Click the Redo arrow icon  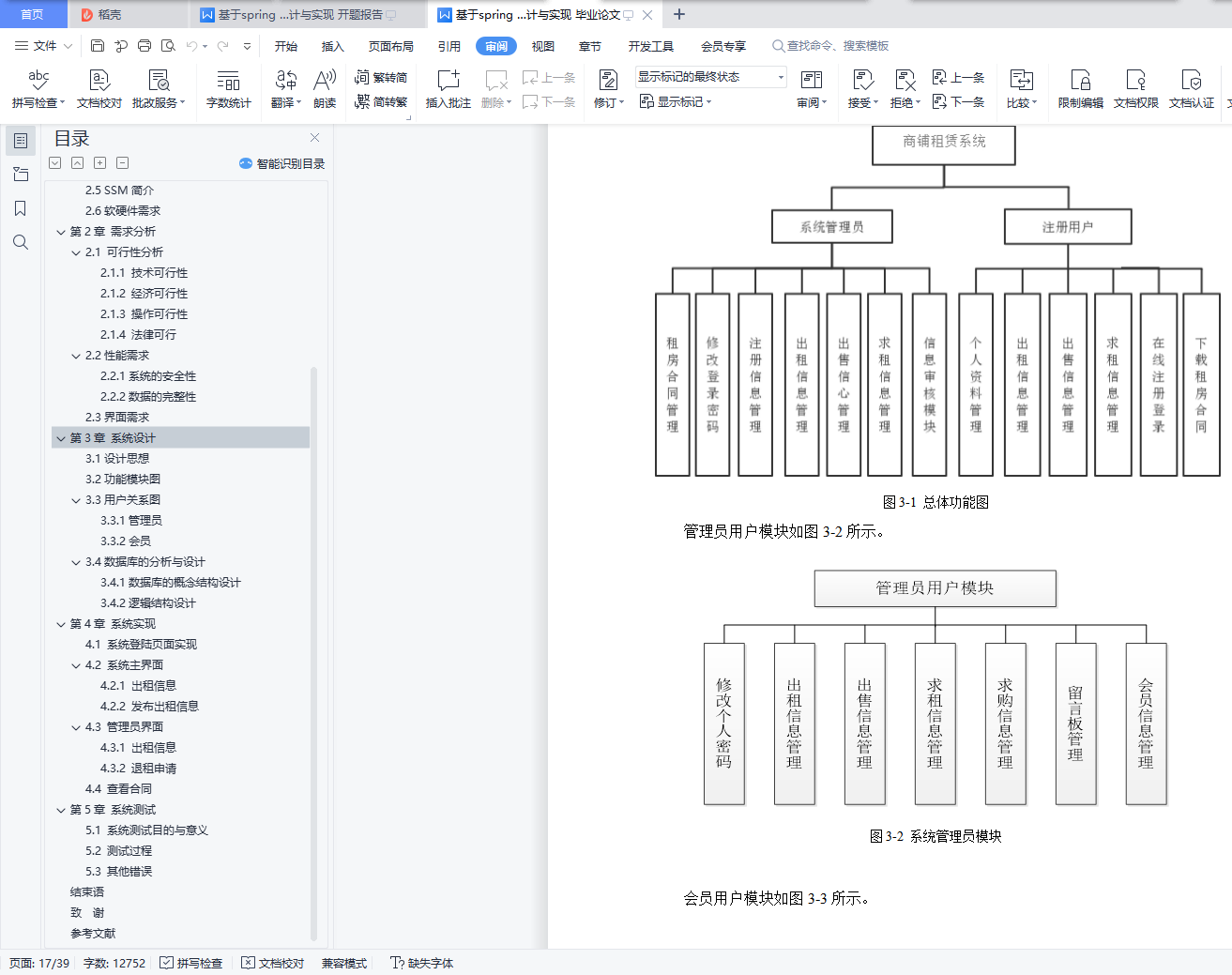pyautogui.click(x=223, y=45)
